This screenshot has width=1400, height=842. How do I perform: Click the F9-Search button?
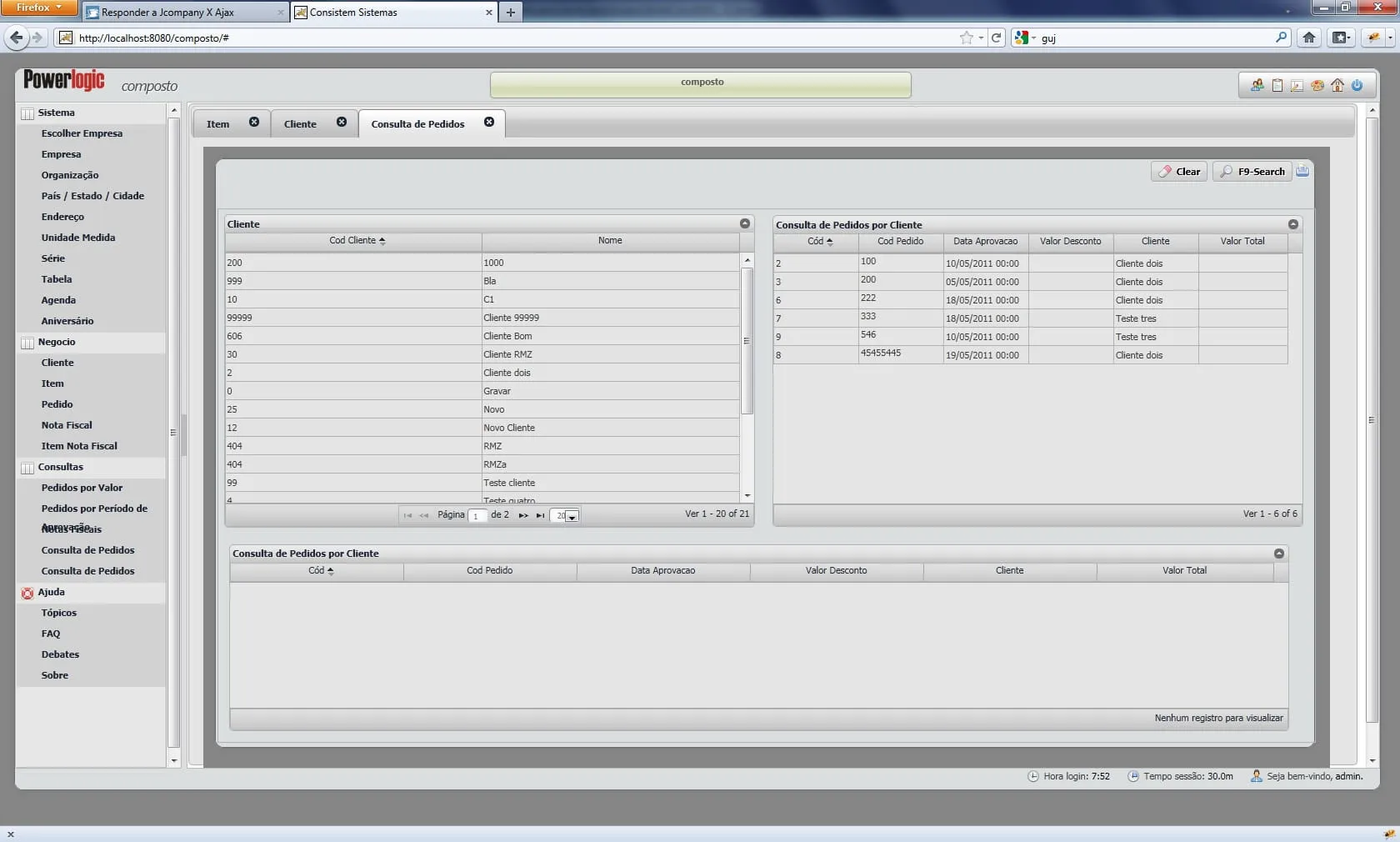(x=1252, y=172)
